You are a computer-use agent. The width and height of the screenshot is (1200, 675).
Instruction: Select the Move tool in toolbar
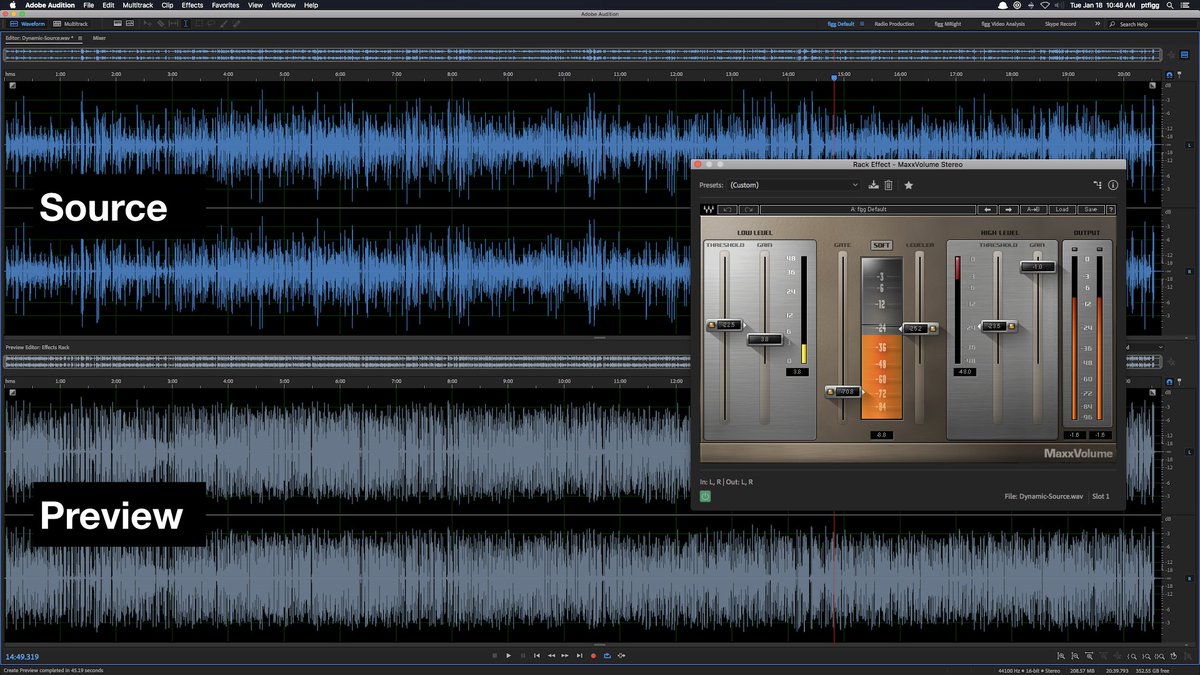click(x=148, y=24)
